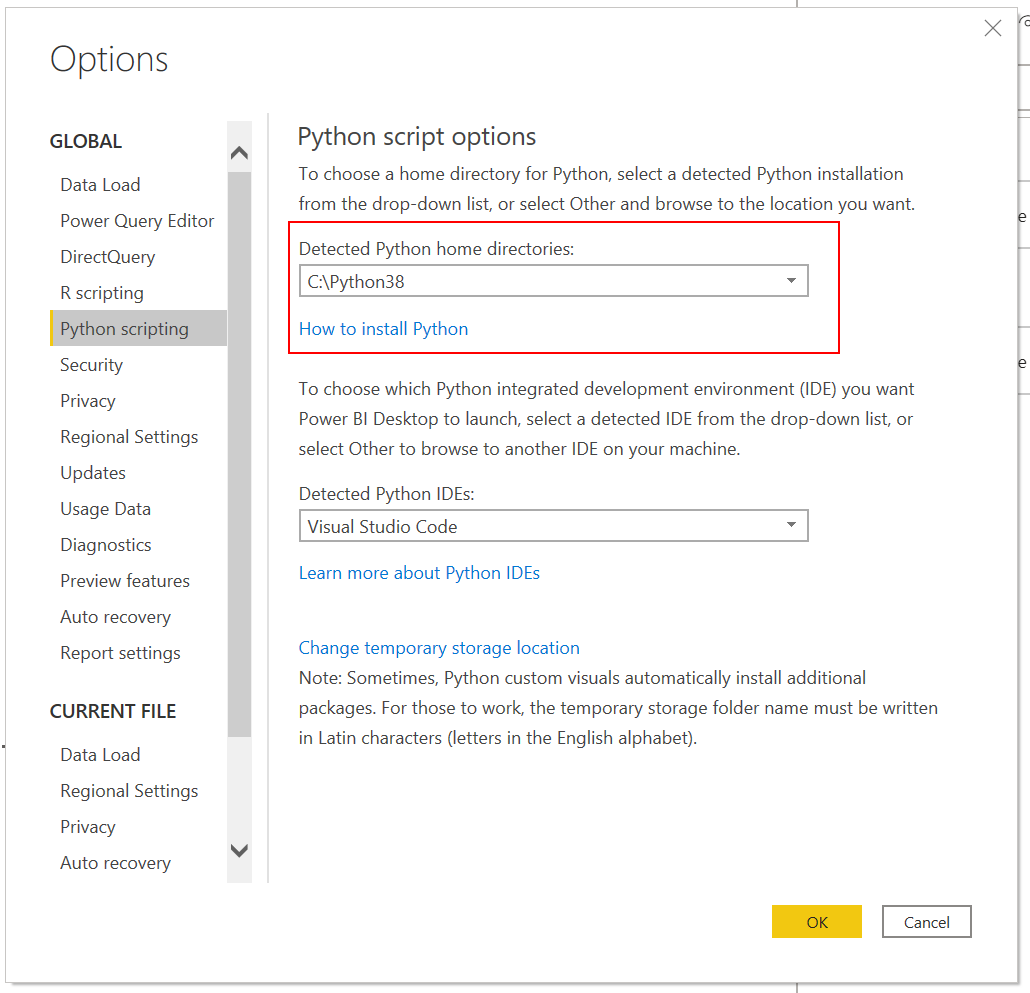The width and height of the screenshot is (1030, 993).
Task: Show the Preview features page
Action: 125,581
